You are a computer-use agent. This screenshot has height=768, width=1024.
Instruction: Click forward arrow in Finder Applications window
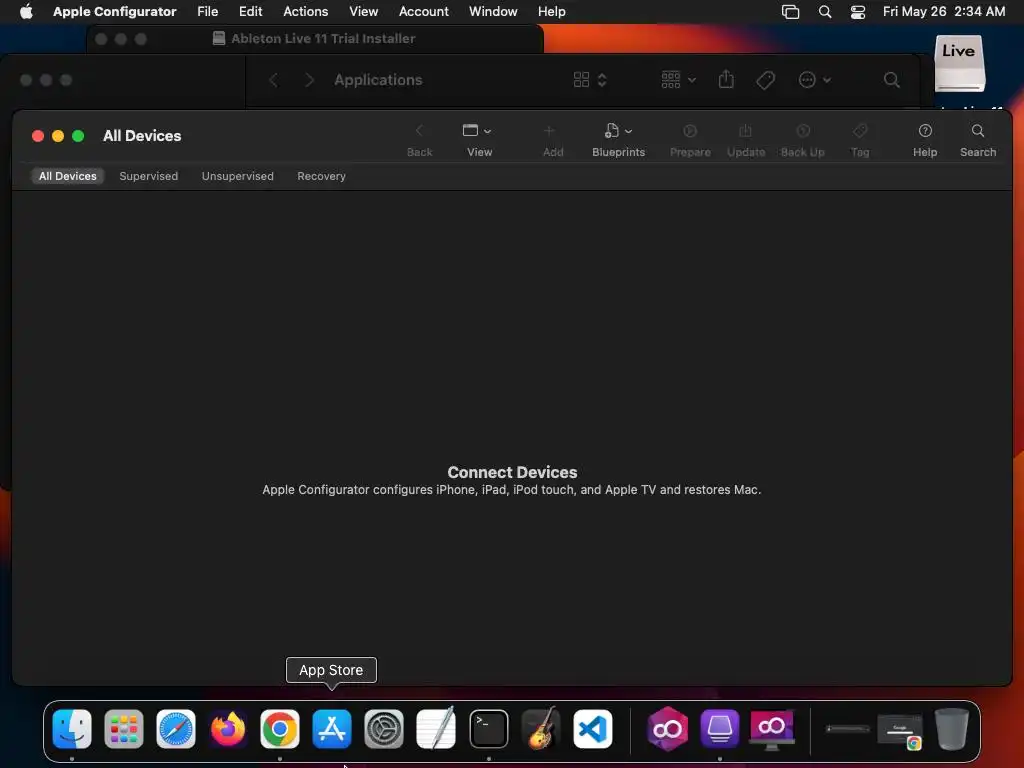click(x=310, y=80)
